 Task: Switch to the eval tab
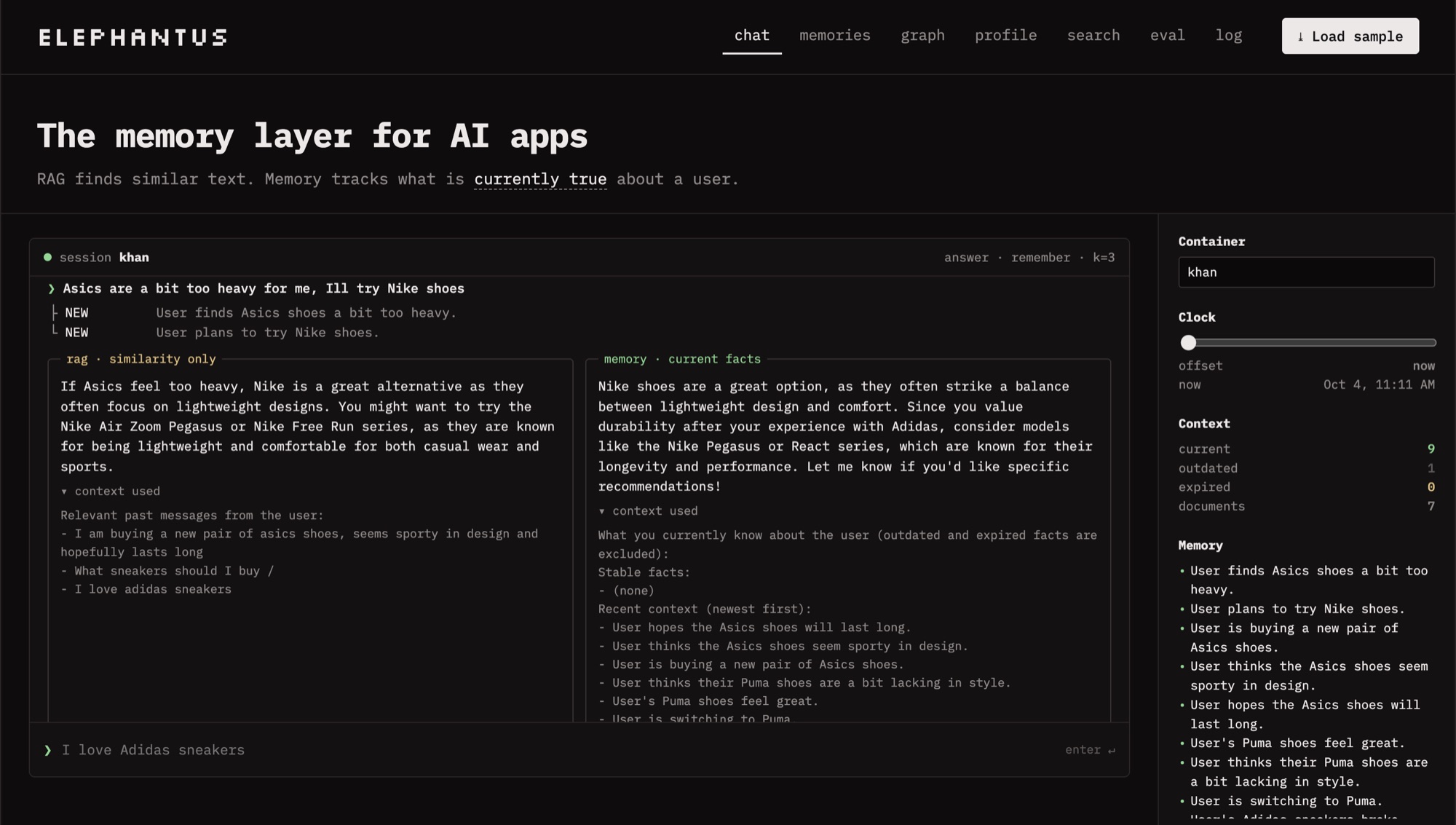pyautogui.click(x=1167, y=35)
